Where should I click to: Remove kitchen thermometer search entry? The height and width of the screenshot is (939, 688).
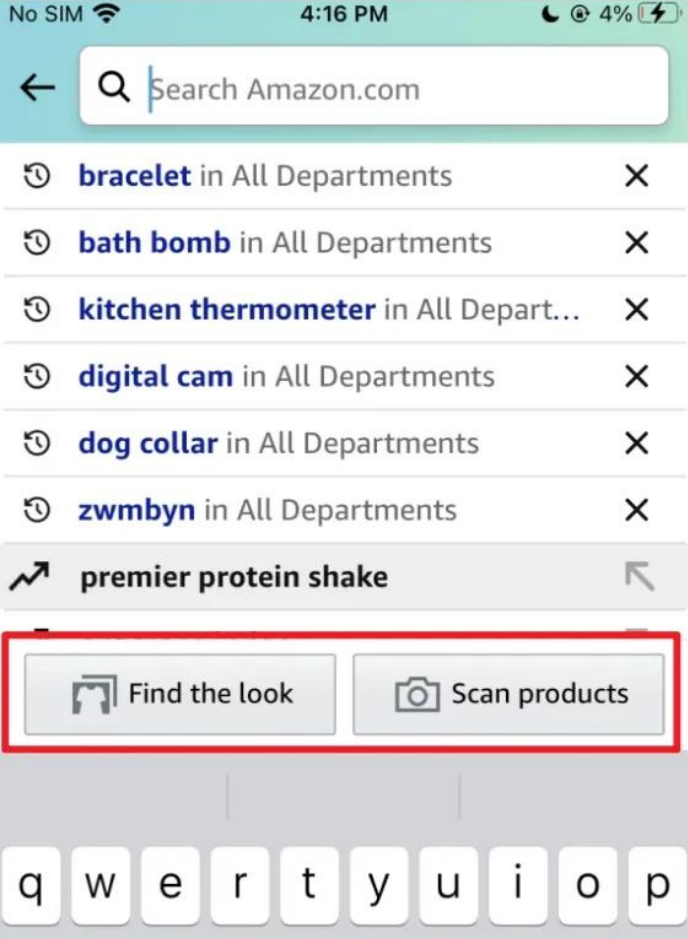[x=636, y=310]
